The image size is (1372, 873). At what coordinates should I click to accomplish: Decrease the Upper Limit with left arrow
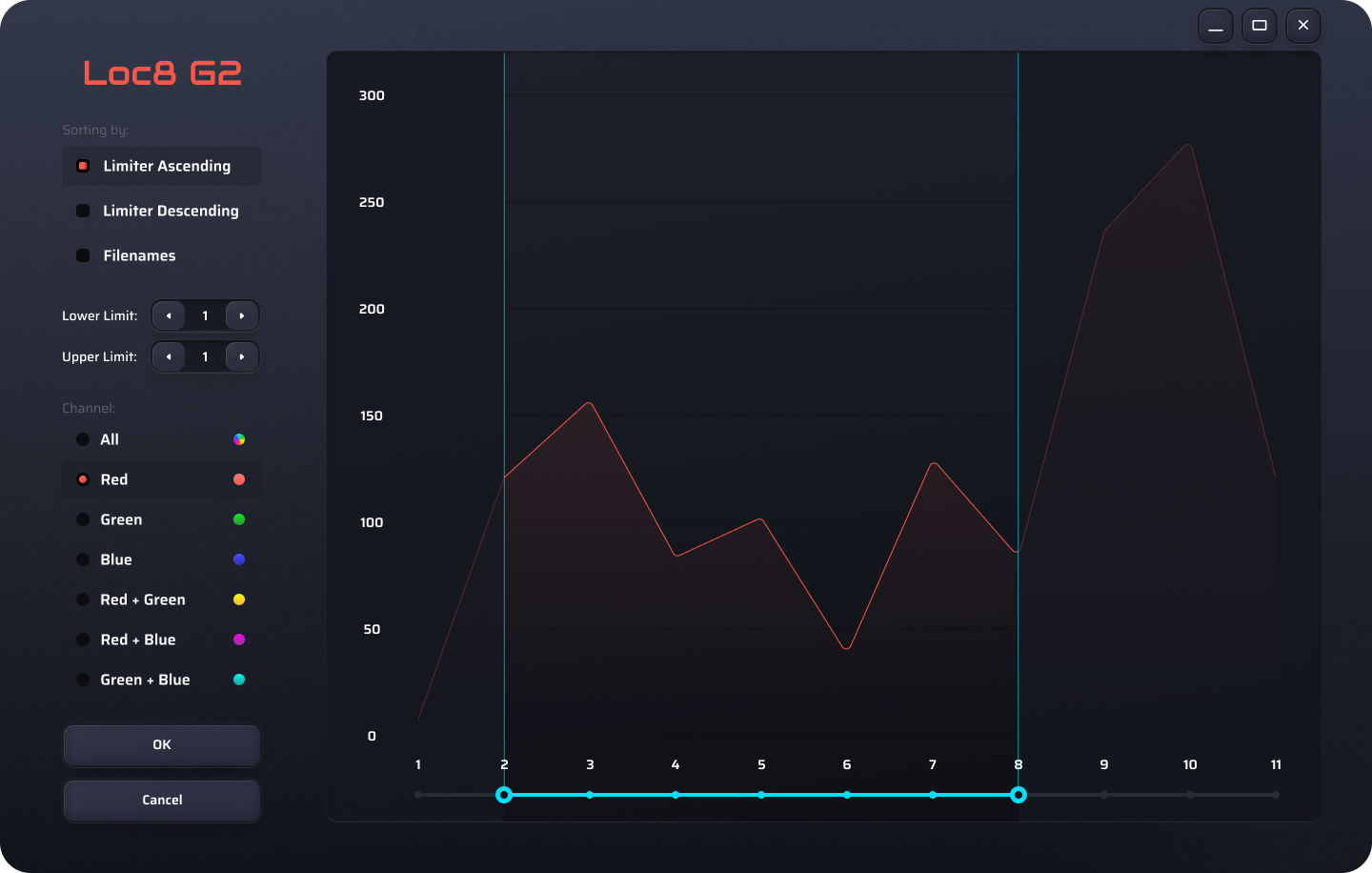[x=169, y=356]
